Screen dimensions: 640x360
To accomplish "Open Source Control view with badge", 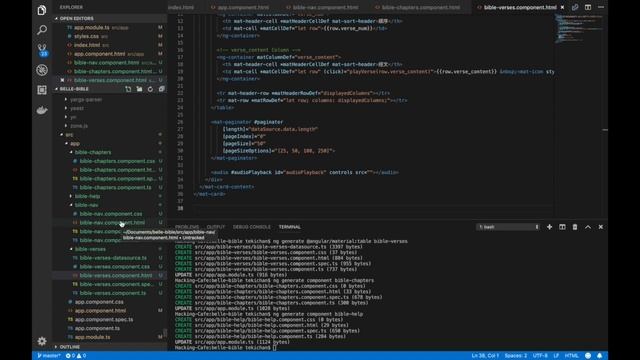I will click(x=42, y=50).
